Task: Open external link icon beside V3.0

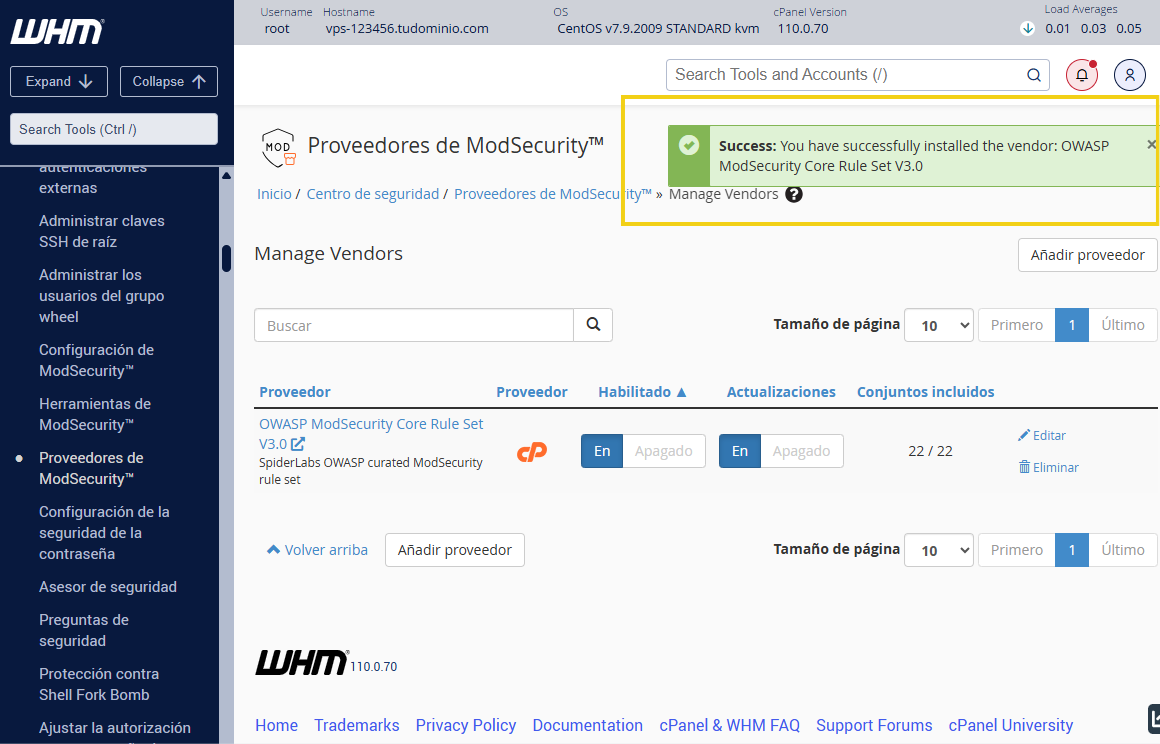Action: [297, 444]
